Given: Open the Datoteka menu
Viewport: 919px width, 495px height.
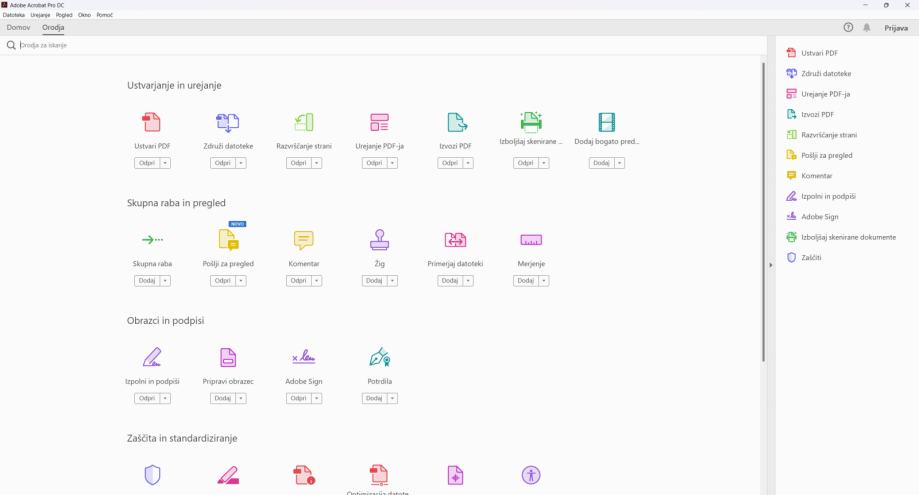Looking at the screenshot, I should pyautogui.click(x=13, y=15).
